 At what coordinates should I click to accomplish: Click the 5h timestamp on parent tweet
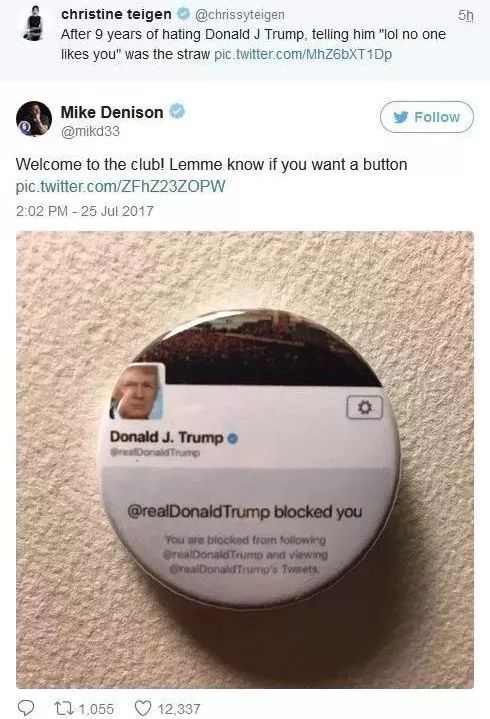coord(466,16)
